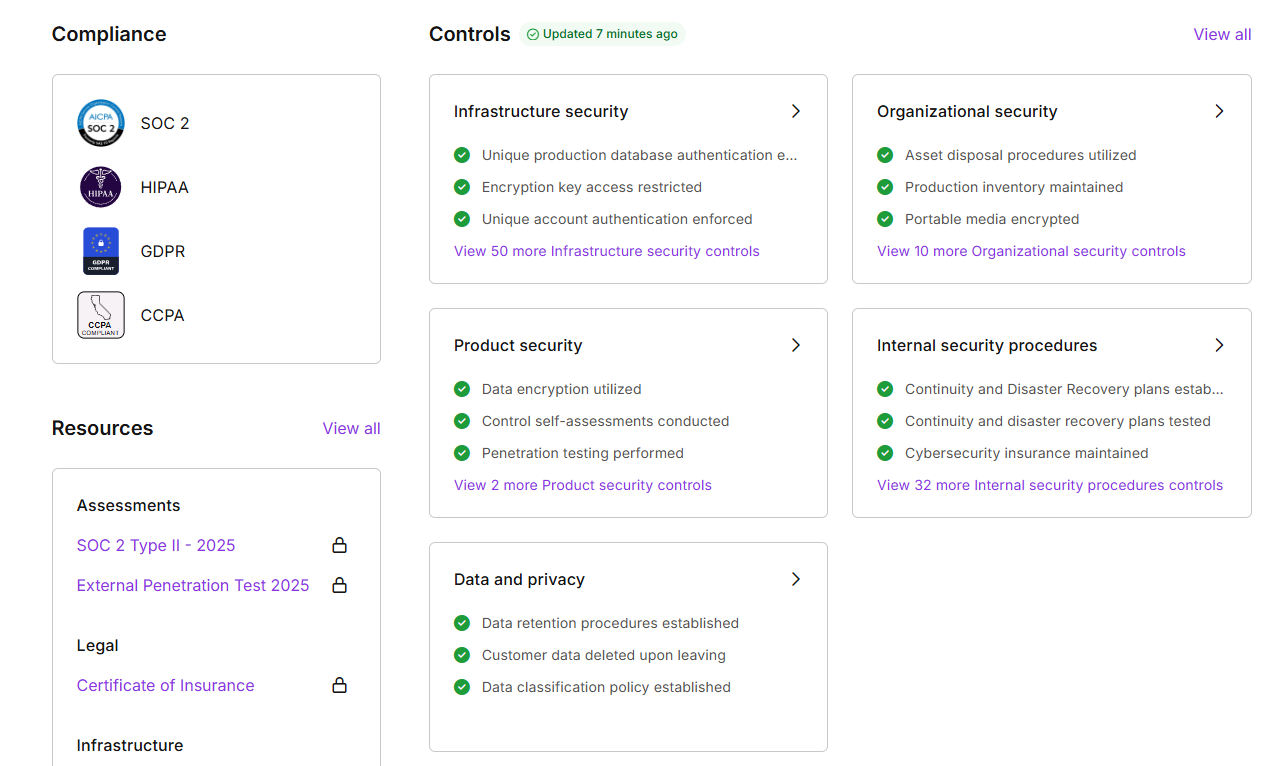
Task: Click the lock icon beside SOC 2 Type II - 2025
Action: click(339, 545)
